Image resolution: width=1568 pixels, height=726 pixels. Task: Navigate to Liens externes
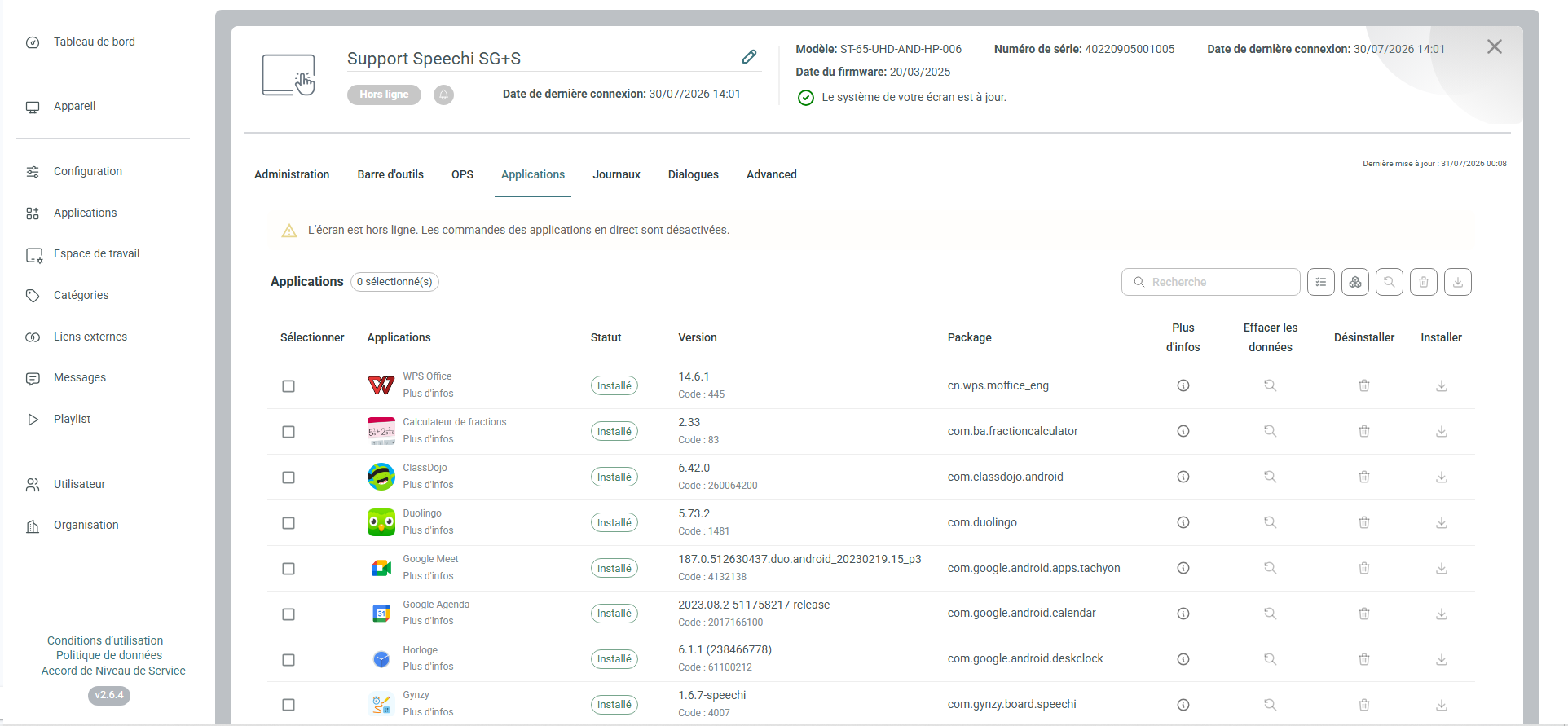[x=90, y=337]
